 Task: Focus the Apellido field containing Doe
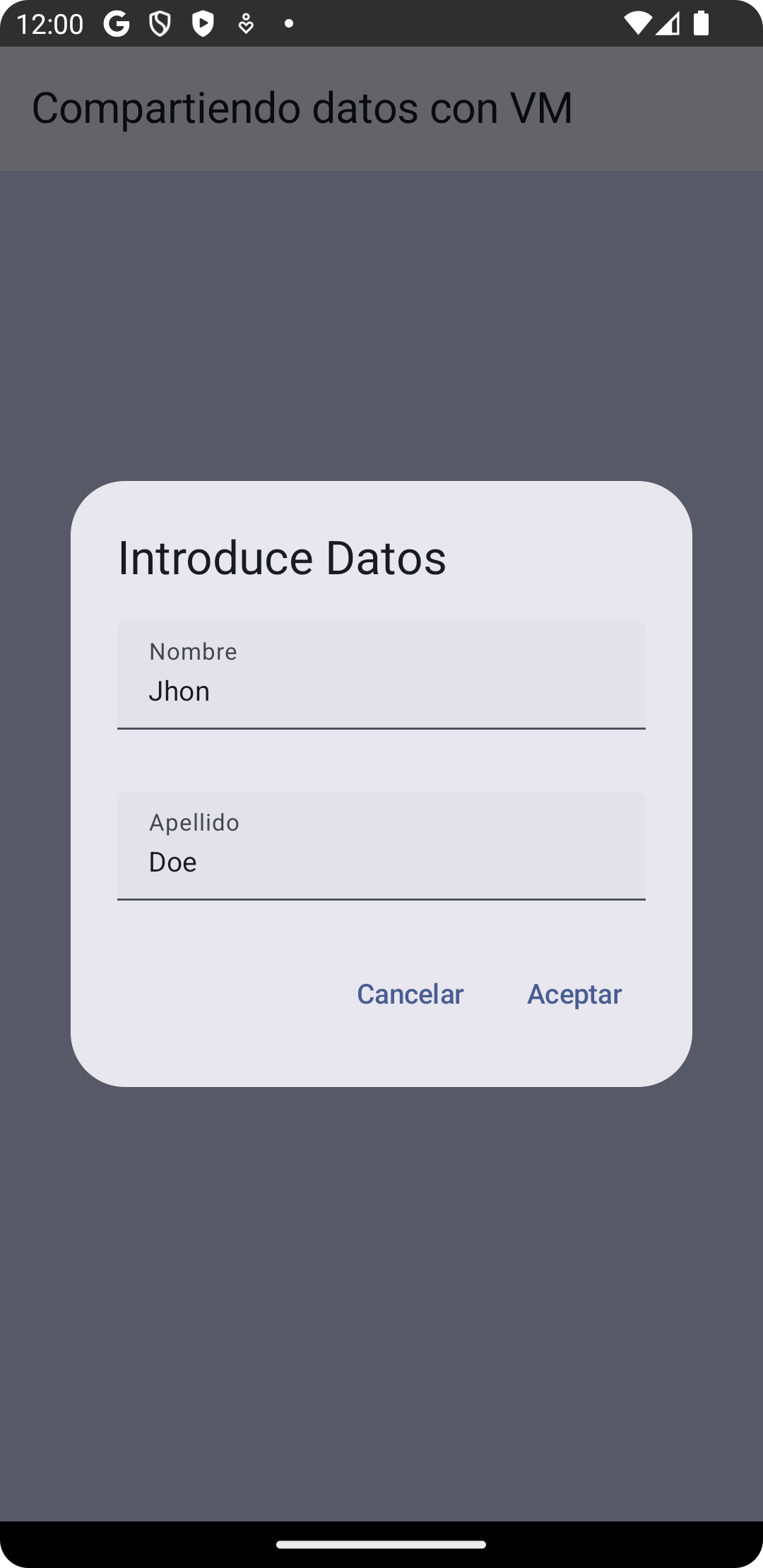pos(381,862)
